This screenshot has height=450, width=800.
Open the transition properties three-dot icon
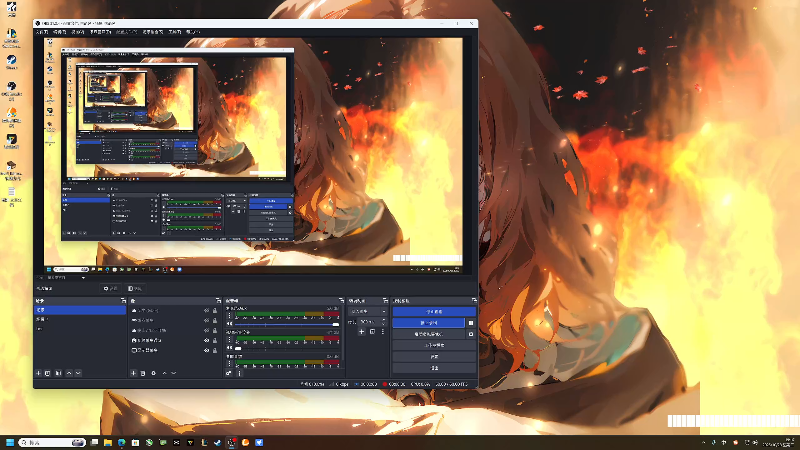click(x=383, y=332)
